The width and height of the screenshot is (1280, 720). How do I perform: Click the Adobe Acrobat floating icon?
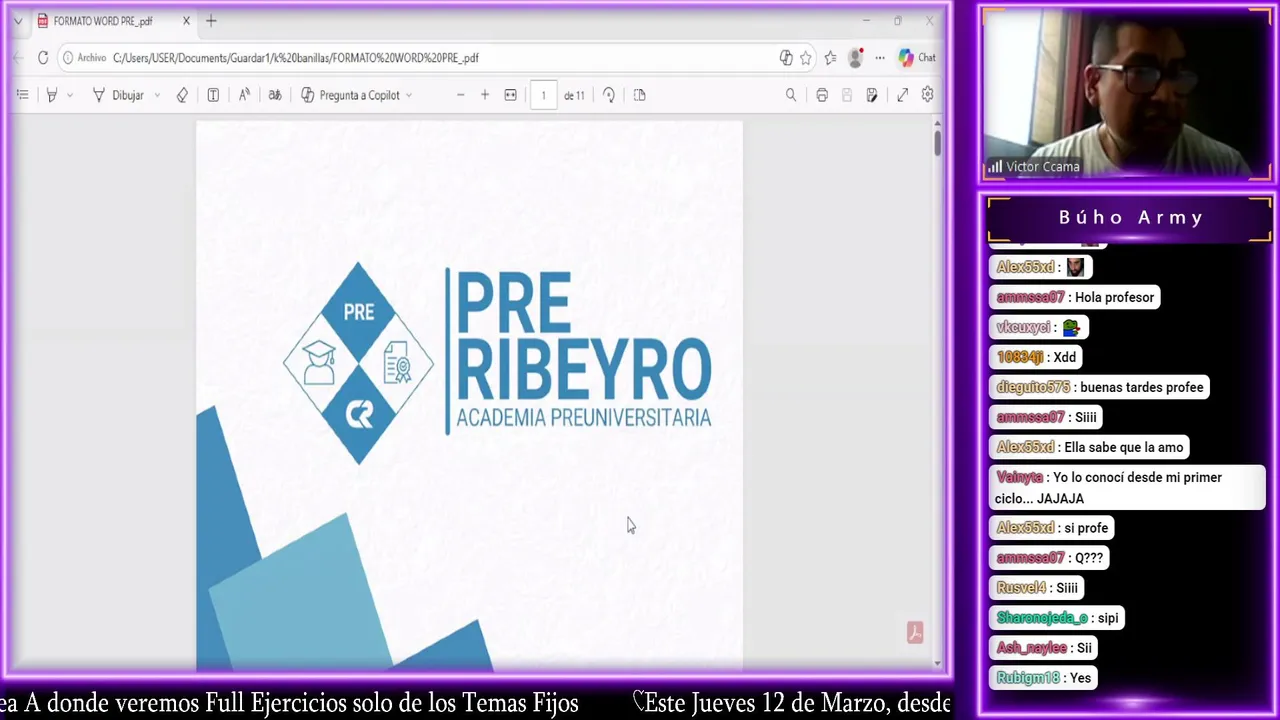914,632
